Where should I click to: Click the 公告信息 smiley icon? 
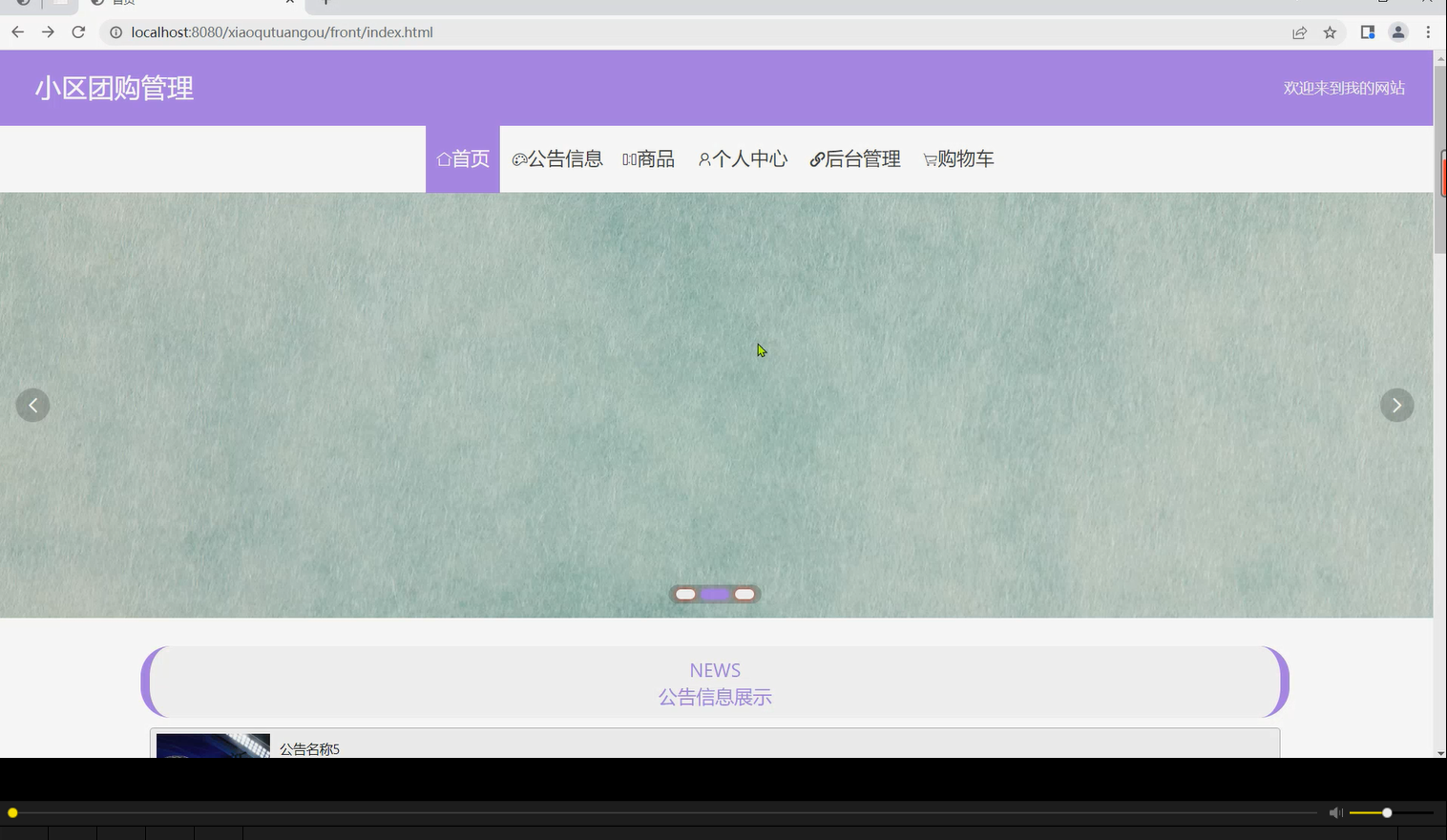520,158
